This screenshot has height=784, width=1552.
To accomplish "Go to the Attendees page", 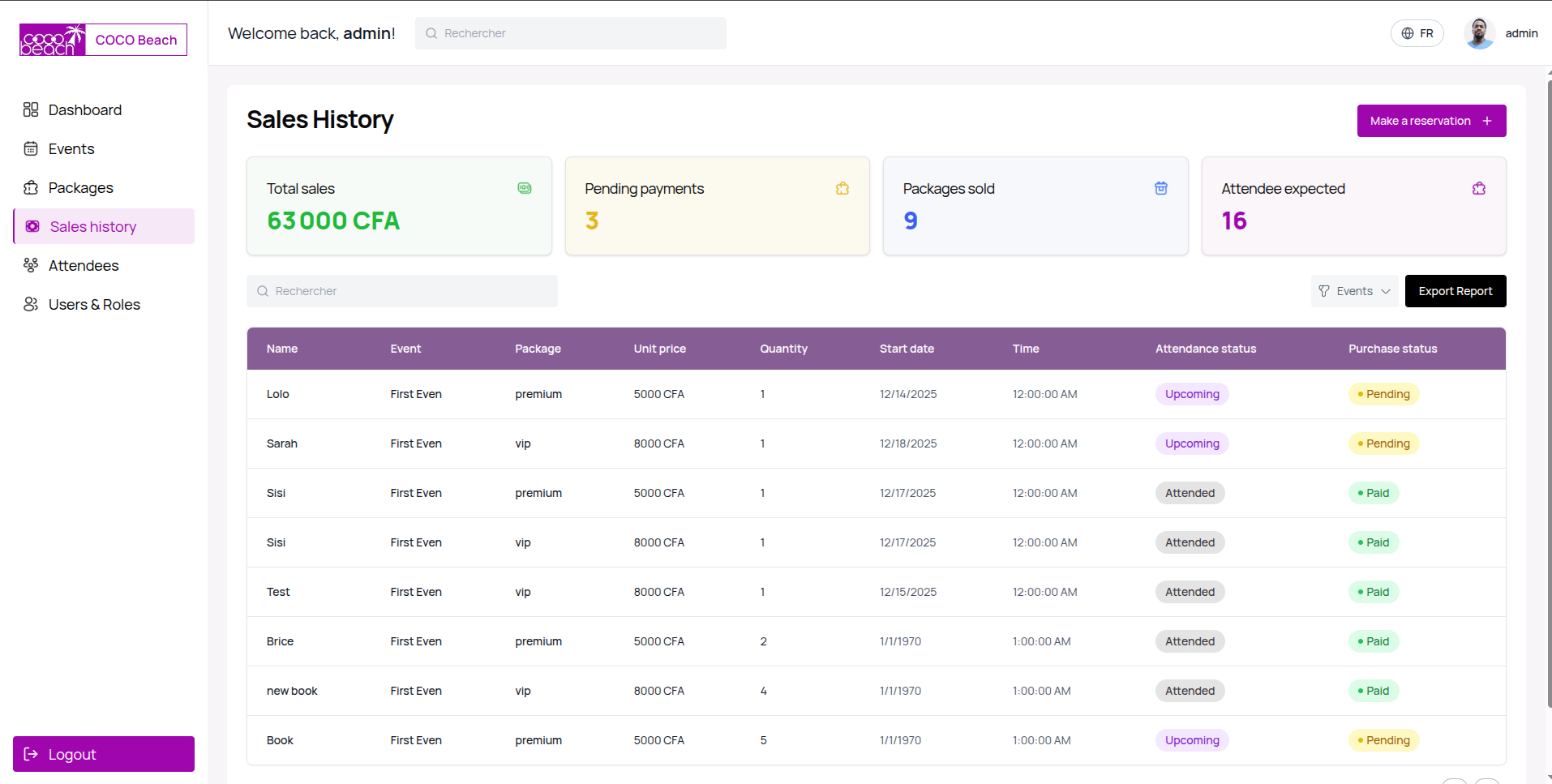I will [84, 265].
